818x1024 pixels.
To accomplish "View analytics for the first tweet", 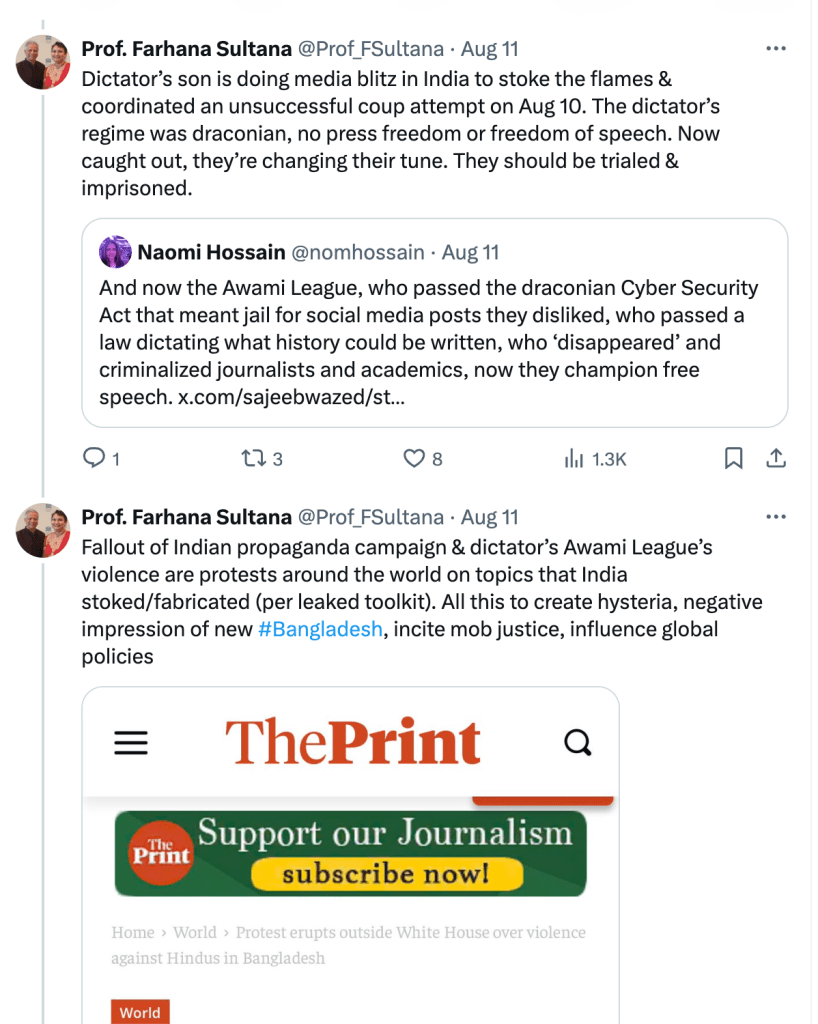I will pyautogui.click(x=574, y=458).
